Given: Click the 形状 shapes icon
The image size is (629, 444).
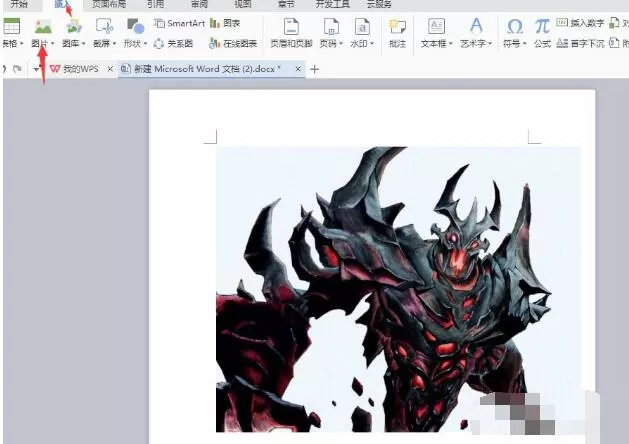Looking at the screenshot, I should click(135, 26).
